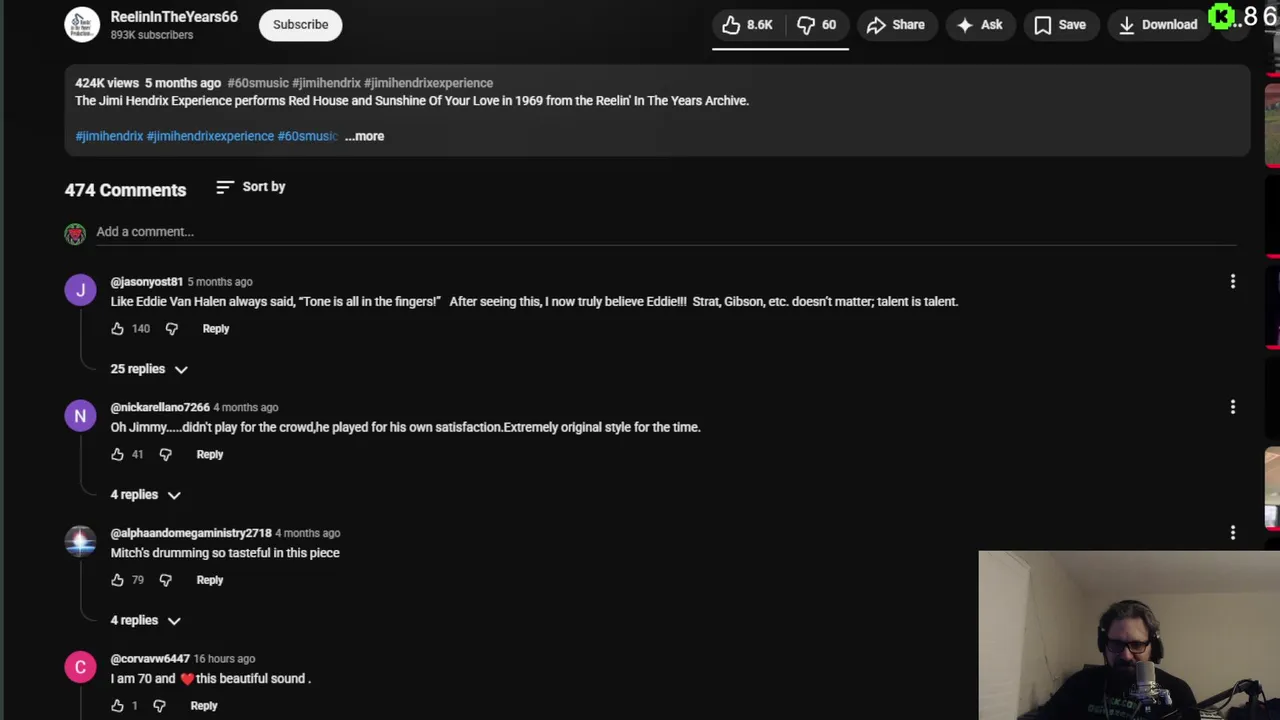Click the webcam overlay thumbnail

(x=1129, y=635)
